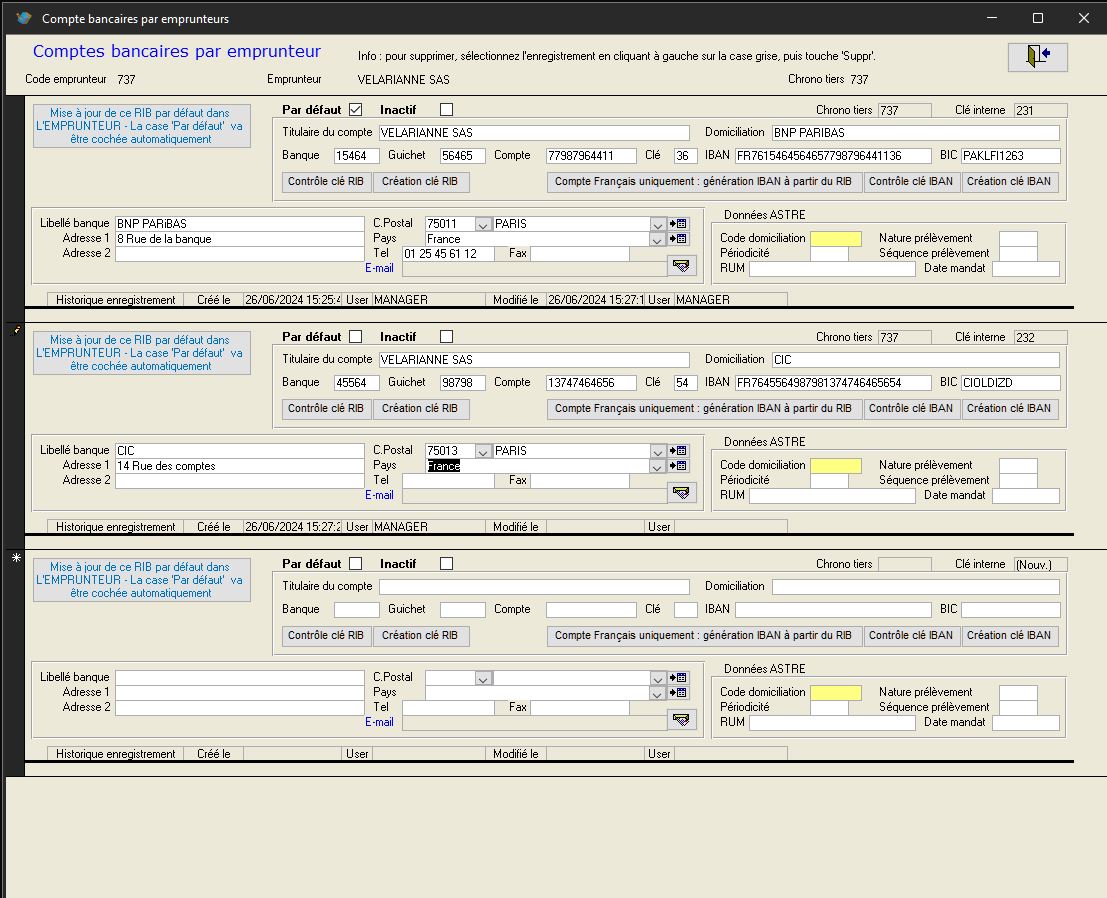Check Par défaut in the new record

(356, 563)
